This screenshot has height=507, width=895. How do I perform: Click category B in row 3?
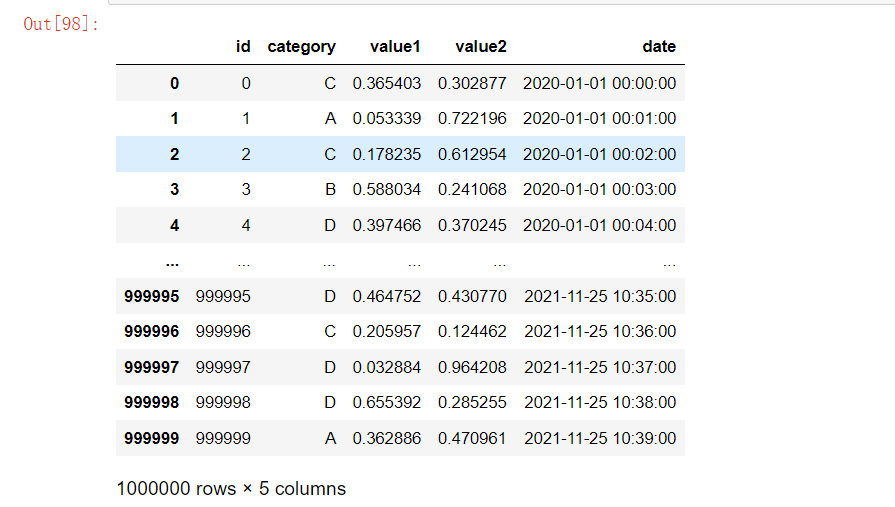pos(330,189)
